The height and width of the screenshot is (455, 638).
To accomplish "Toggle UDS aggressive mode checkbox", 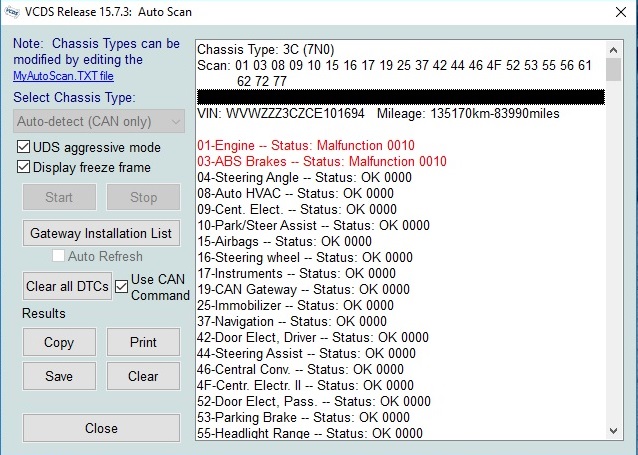I will (x=24, y=148).
